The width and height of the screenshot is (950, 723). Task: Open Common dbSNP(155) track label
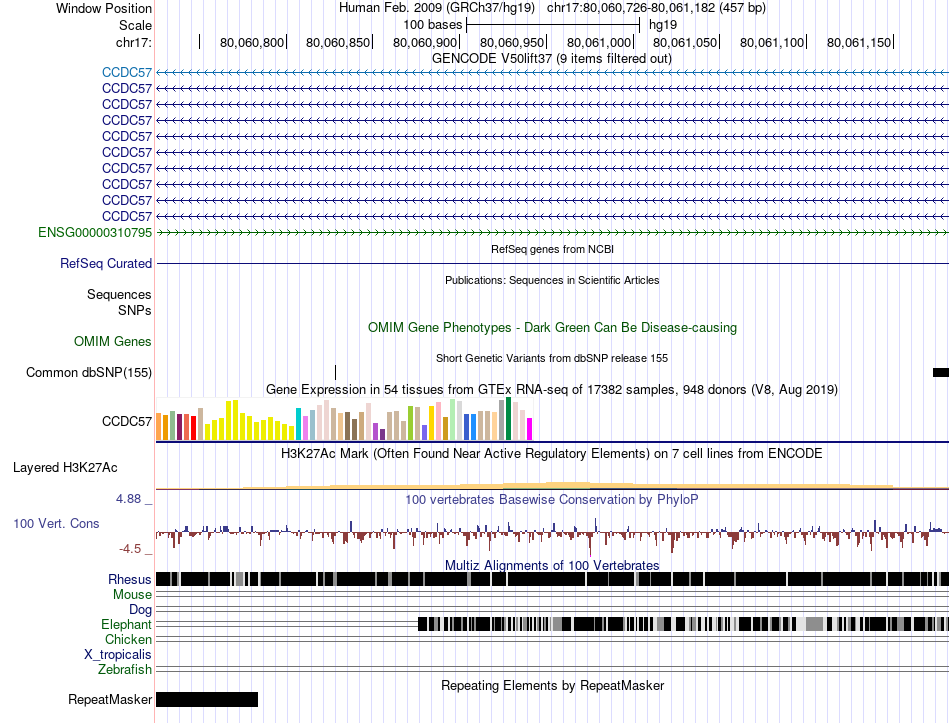[88, 372]
